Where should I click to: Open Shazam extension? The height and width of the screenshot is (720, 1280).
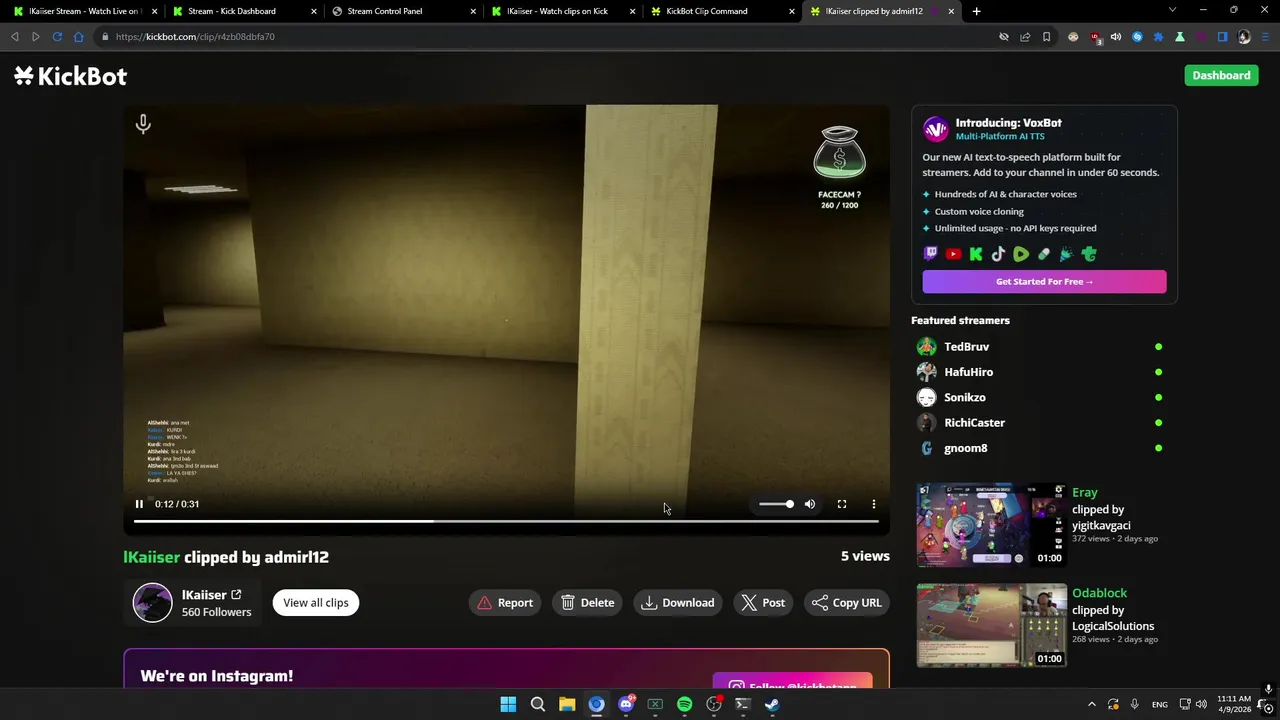point(1137,37)
